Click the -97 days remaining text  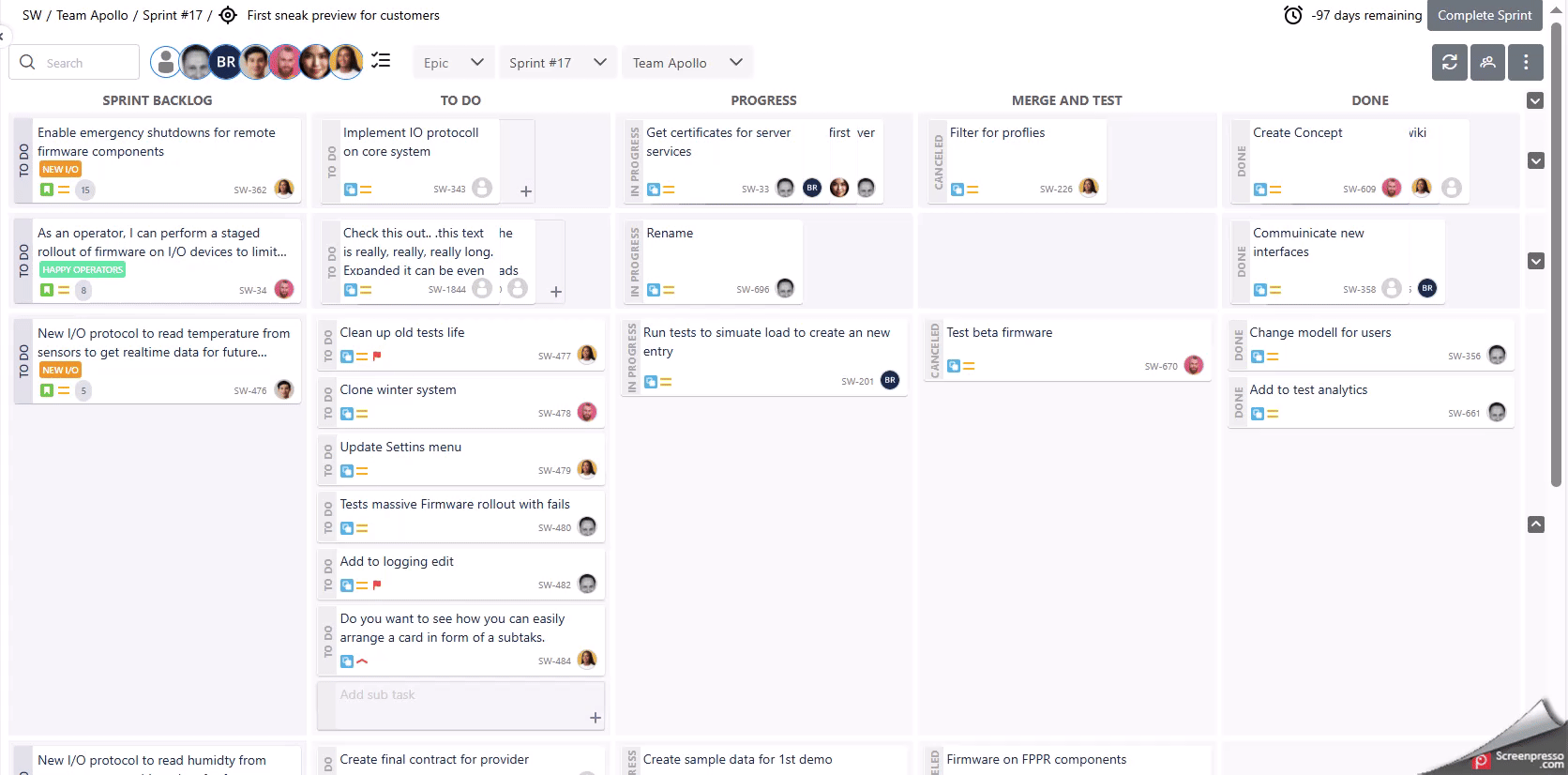(x=1366, y=15)
